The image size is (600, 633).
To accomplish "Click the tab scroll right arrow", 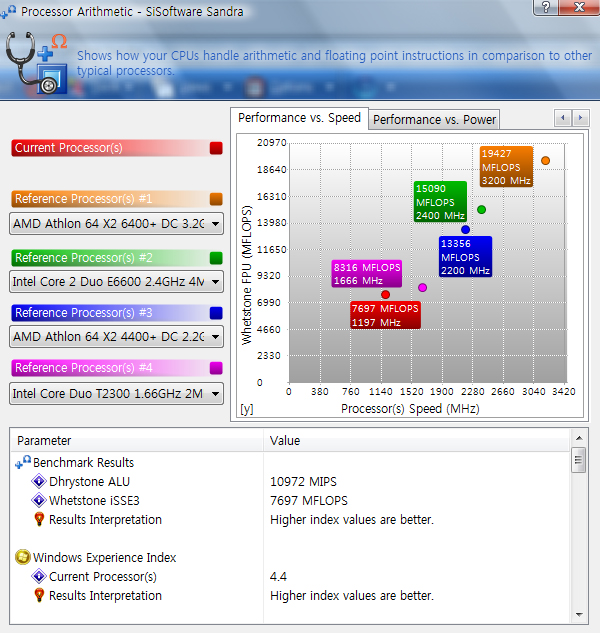I will point(581,118).
